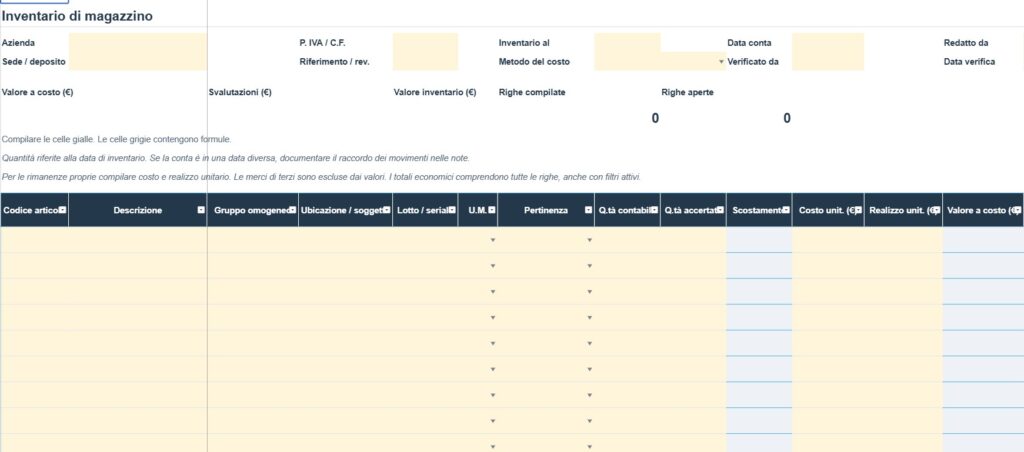
Task: Open the Q.tà contabile column filter
Action: tap(655, 210)
